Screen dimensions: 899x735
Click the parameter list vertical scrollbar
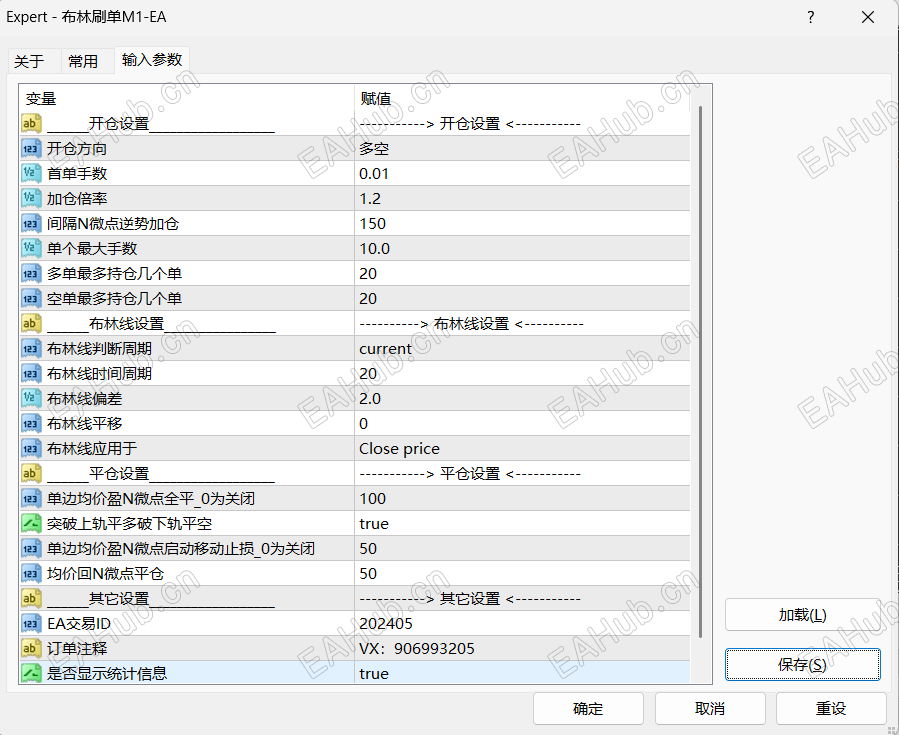tap(701, 372)
